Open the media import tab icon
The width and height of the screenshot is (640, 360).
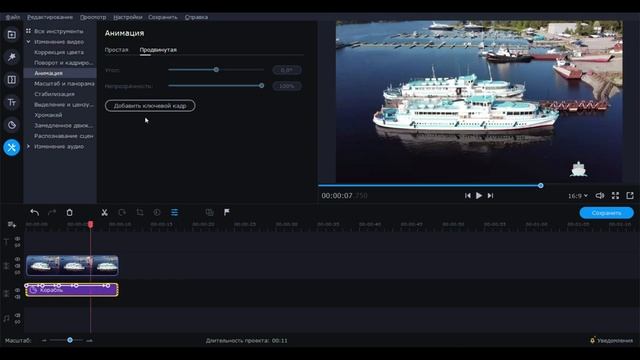click(11, 35)
